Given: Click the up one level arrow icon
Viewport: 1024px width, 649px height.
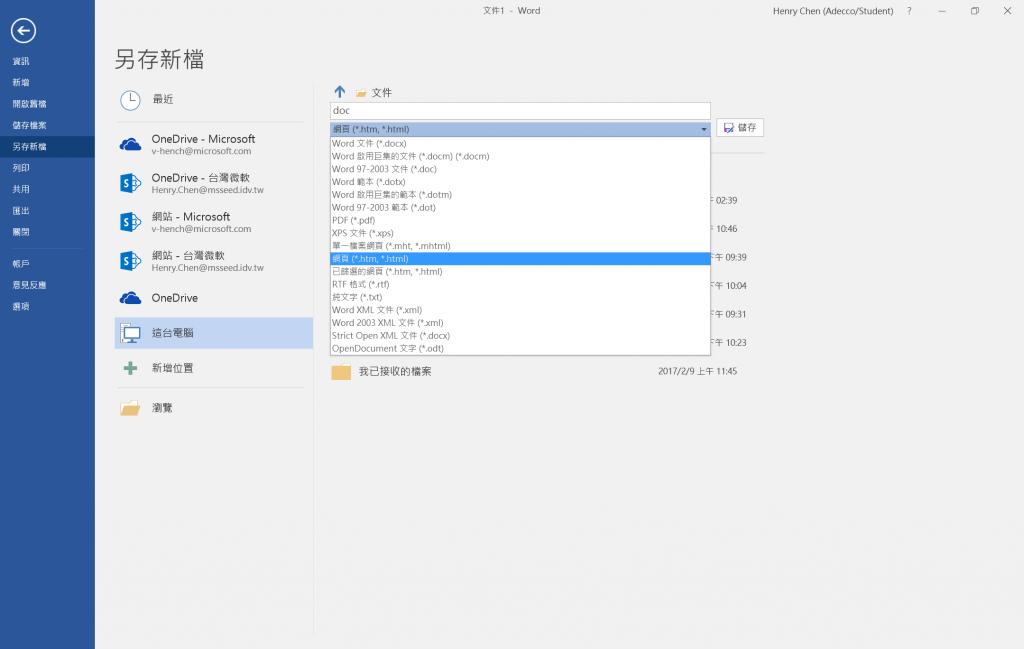Looking at the screenshot, I should click(x=340, y=92).
